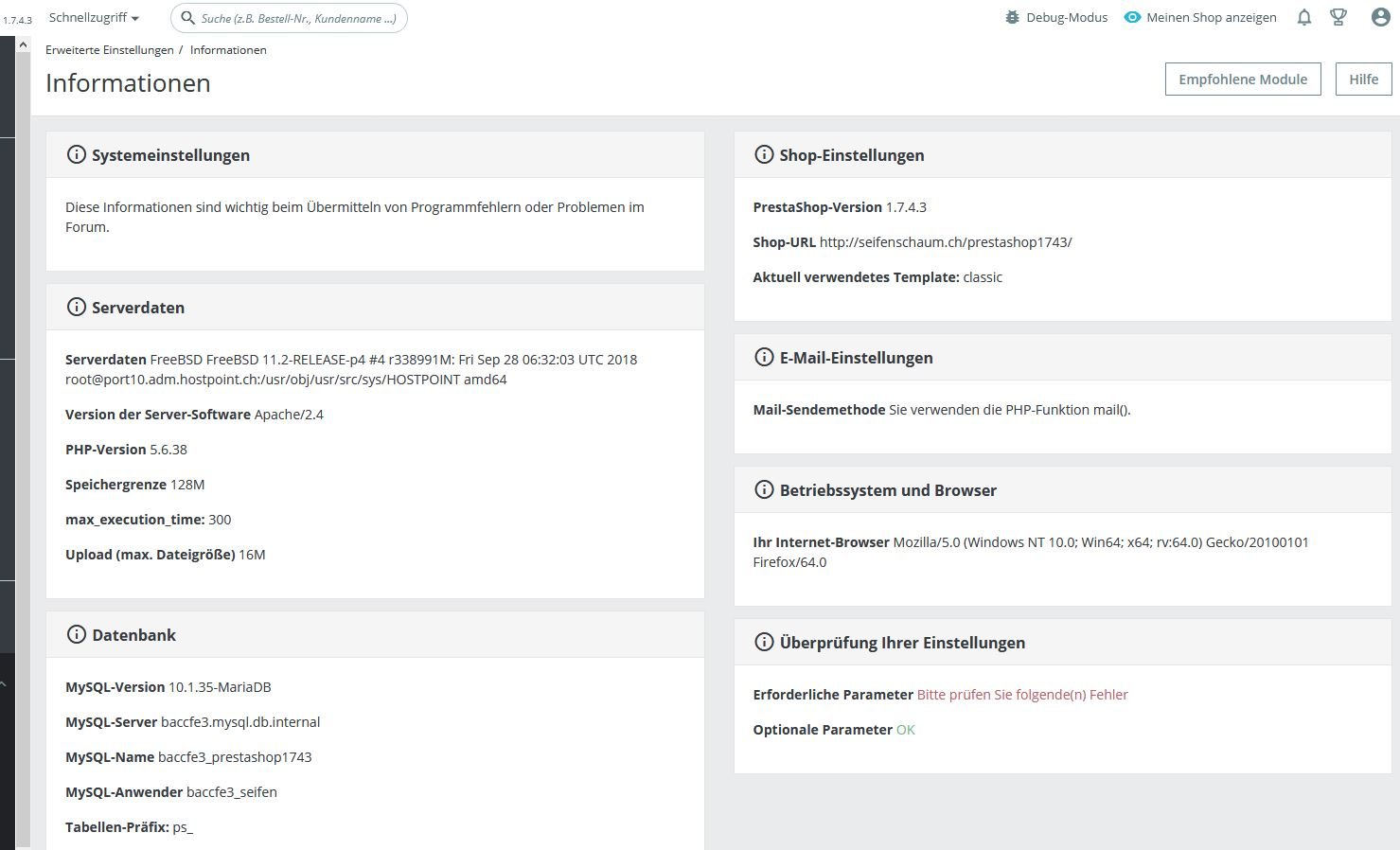This screenshot has width=1400, height=850.
Task: Click the eye icon for shop view
Action: [x=1132, y=17]
